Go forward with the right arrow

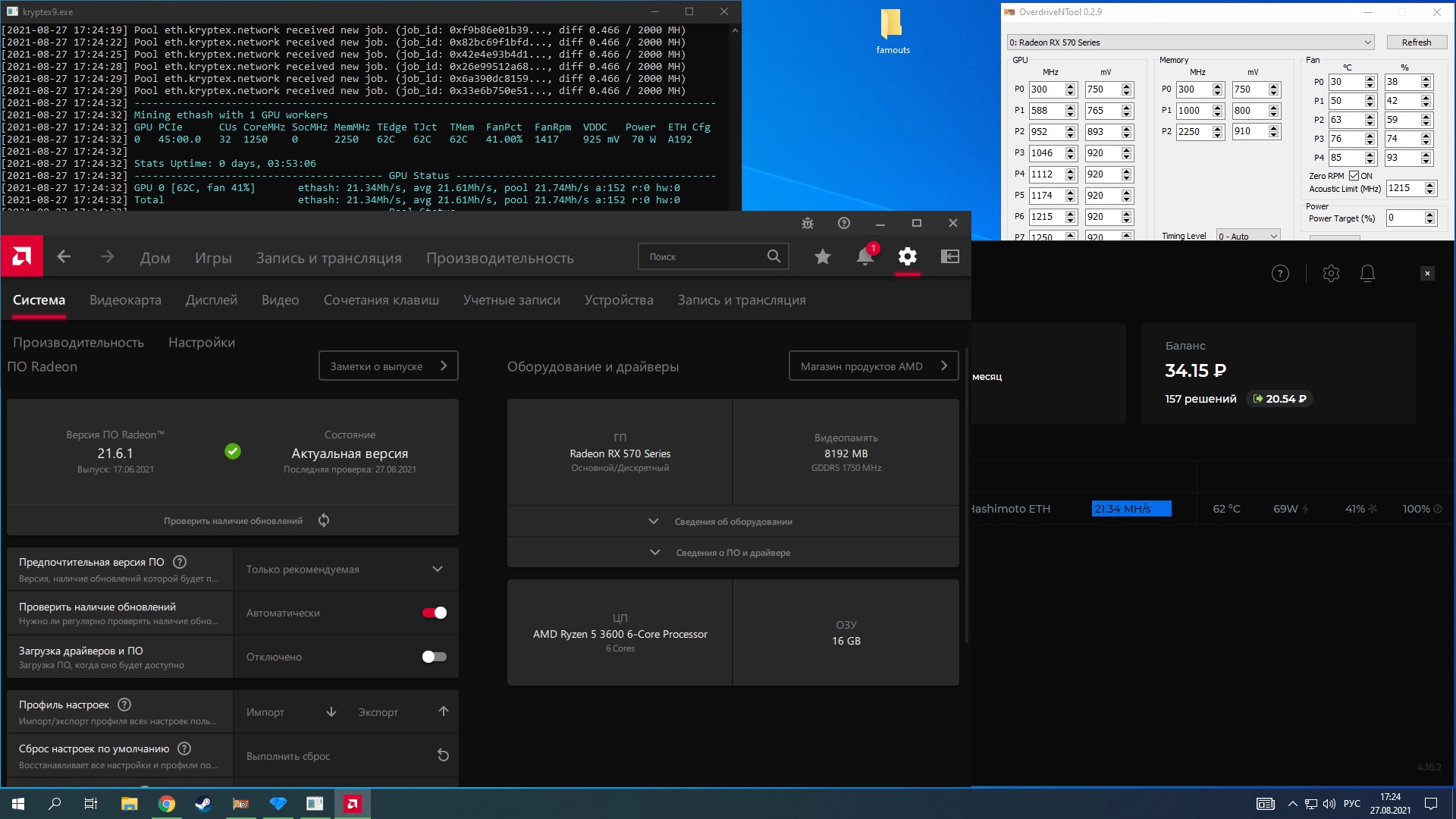point(107,257)
